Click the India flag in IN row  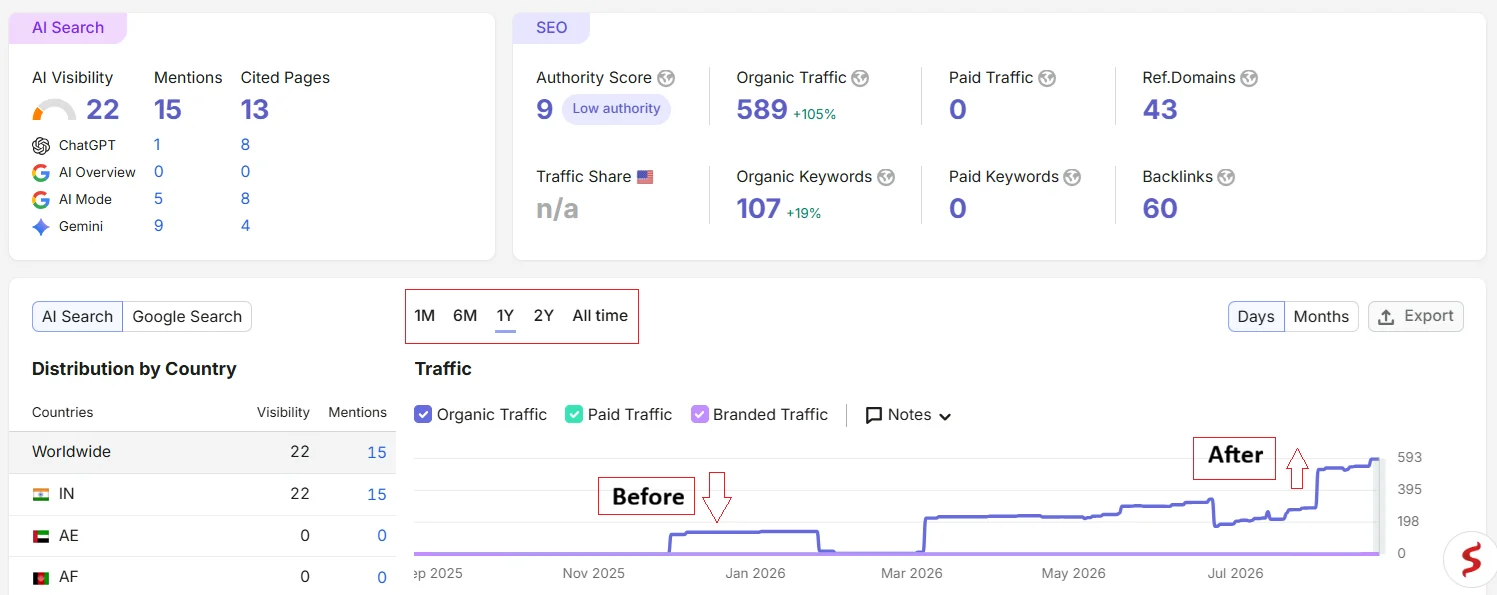(x=41, y=494)
